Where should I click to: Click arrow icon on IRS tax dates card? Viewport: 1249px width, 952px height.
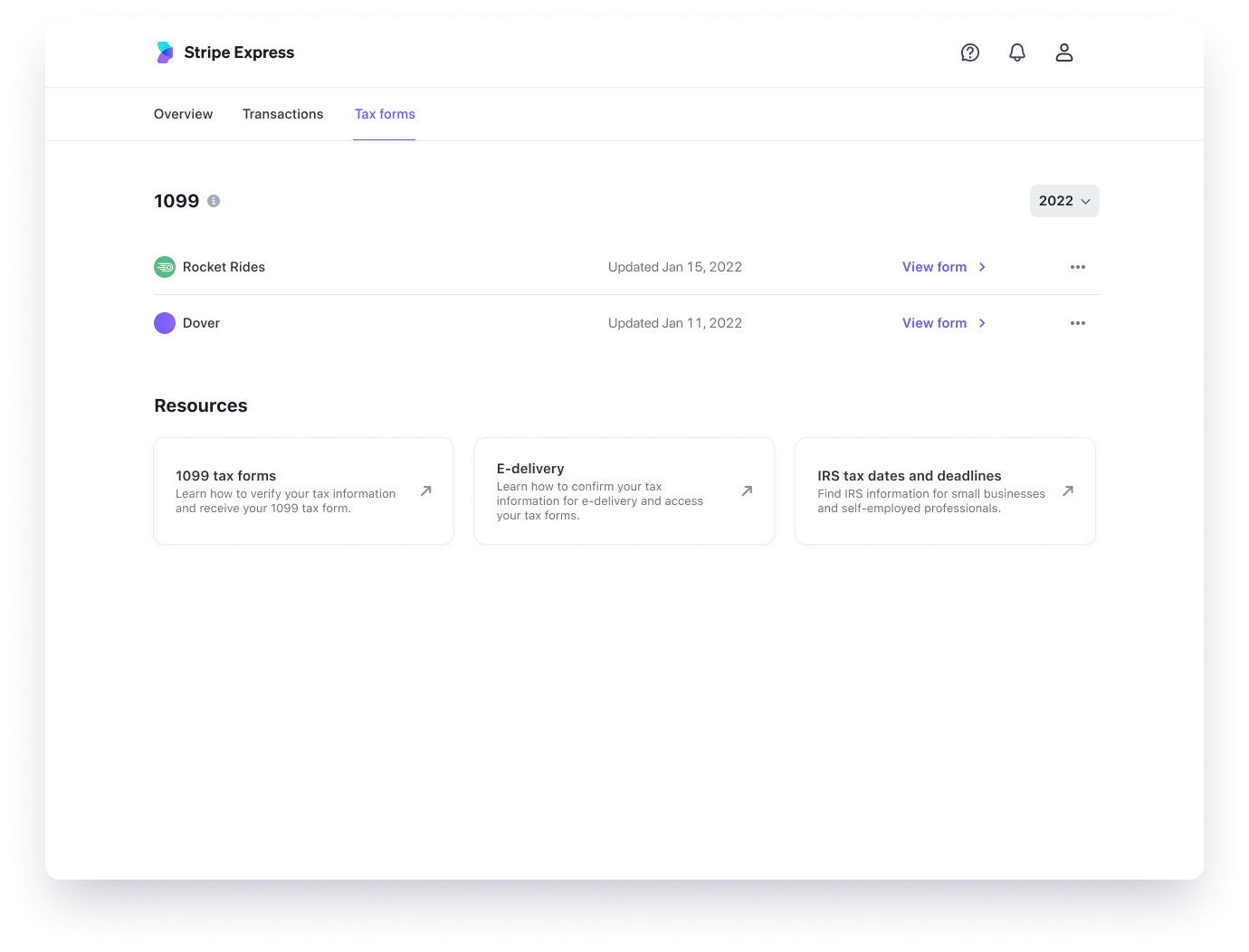pyautogui.click(x=1068, y=491)
